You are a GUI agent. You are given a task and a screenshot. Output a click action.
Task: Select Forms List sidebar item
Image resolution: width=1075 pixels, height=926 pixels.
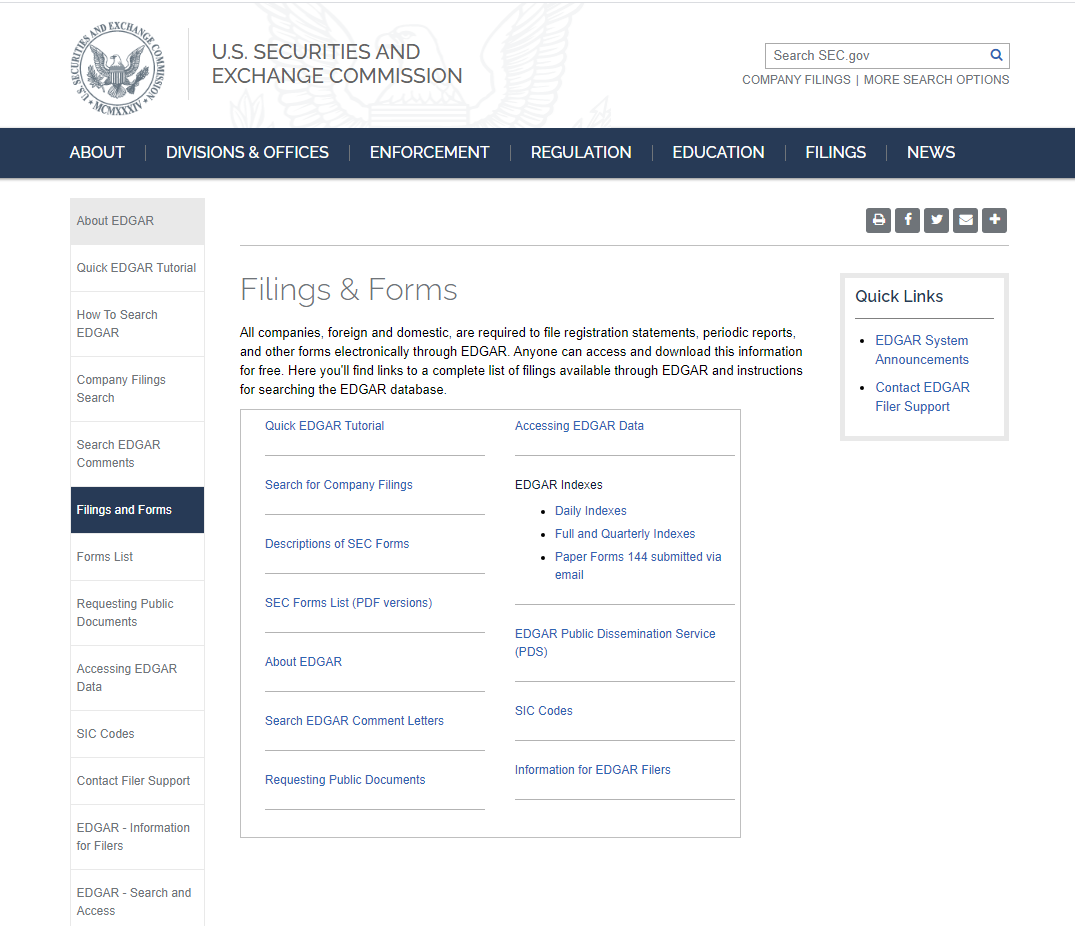tap(137, 557)
